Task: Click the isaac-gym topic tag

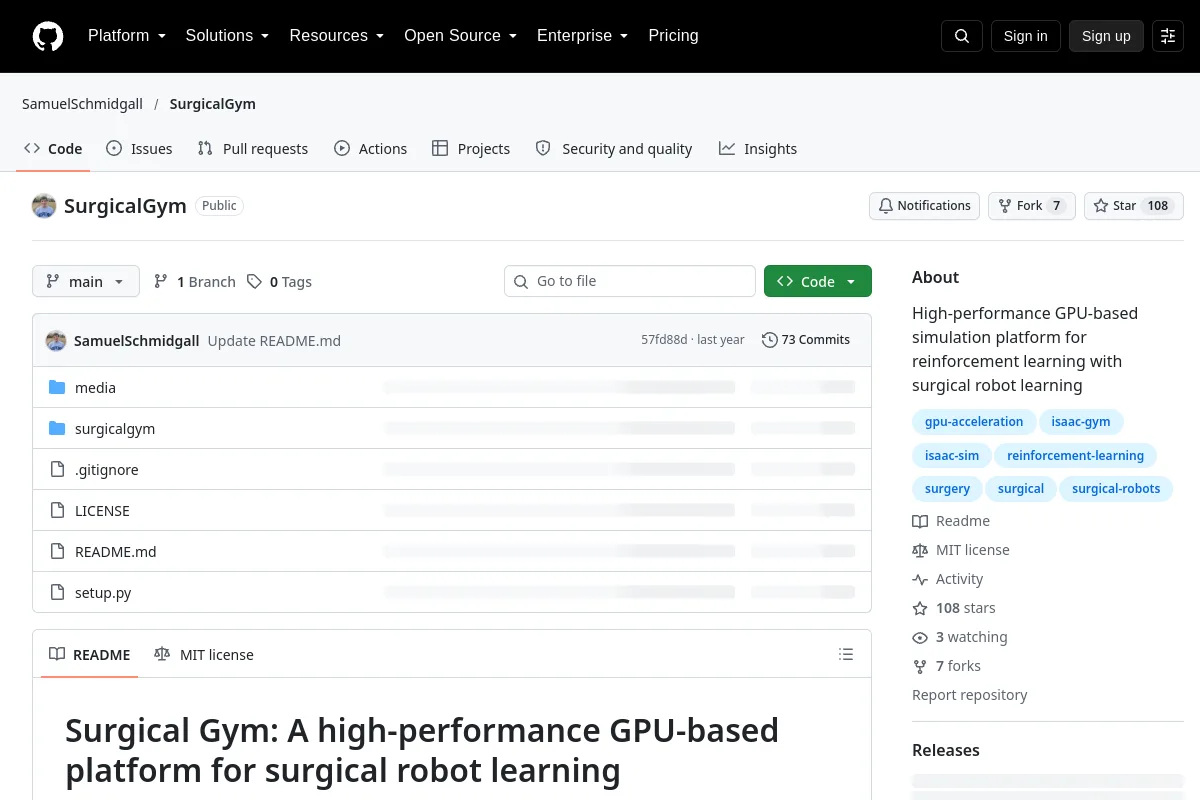Action: [1080, 422]
